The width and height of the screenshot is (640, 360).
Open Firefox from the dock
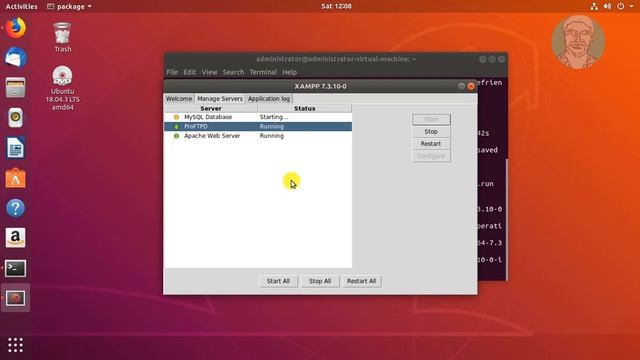click(16, 28)
